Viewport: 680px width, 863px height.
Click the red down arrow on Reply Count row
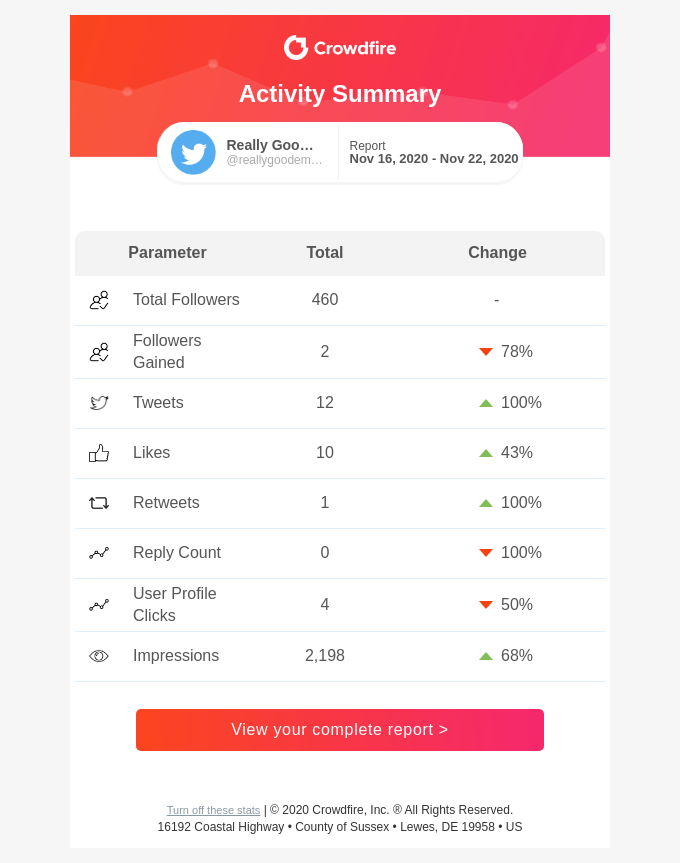coord(486,553)
